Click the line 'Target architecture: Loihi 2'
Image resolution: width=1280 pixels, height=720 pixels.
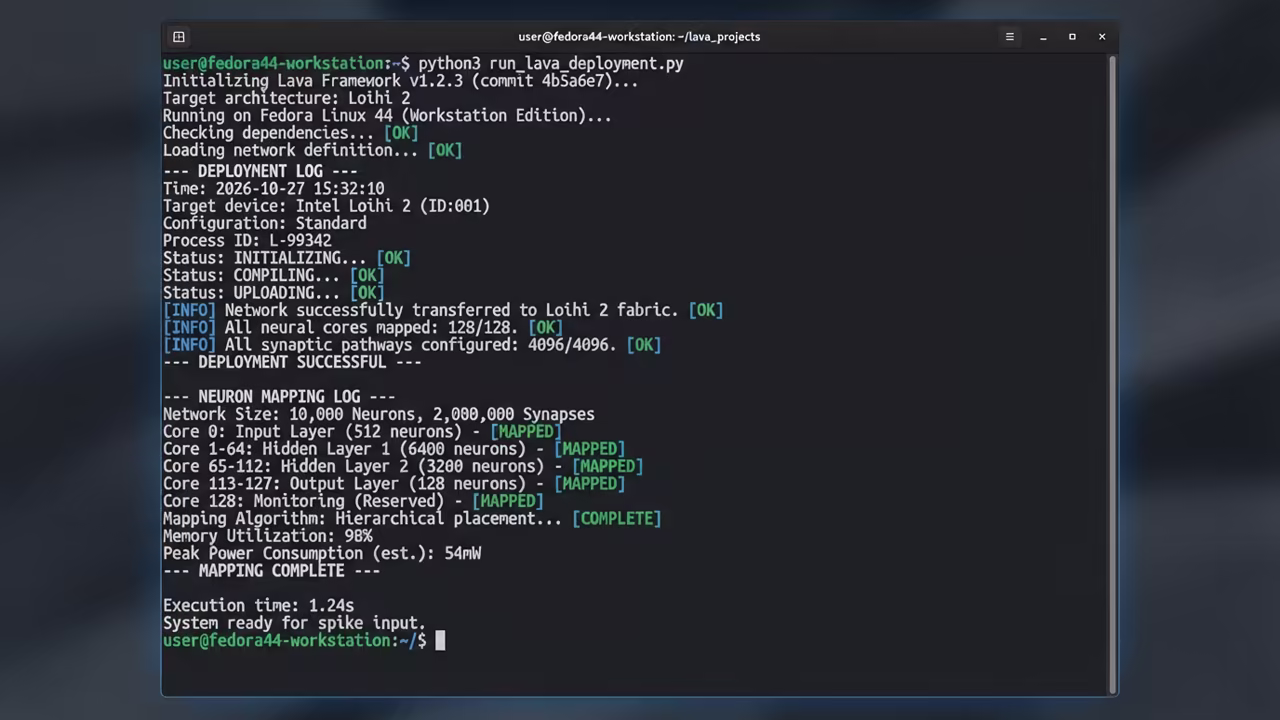coord(286,98)
